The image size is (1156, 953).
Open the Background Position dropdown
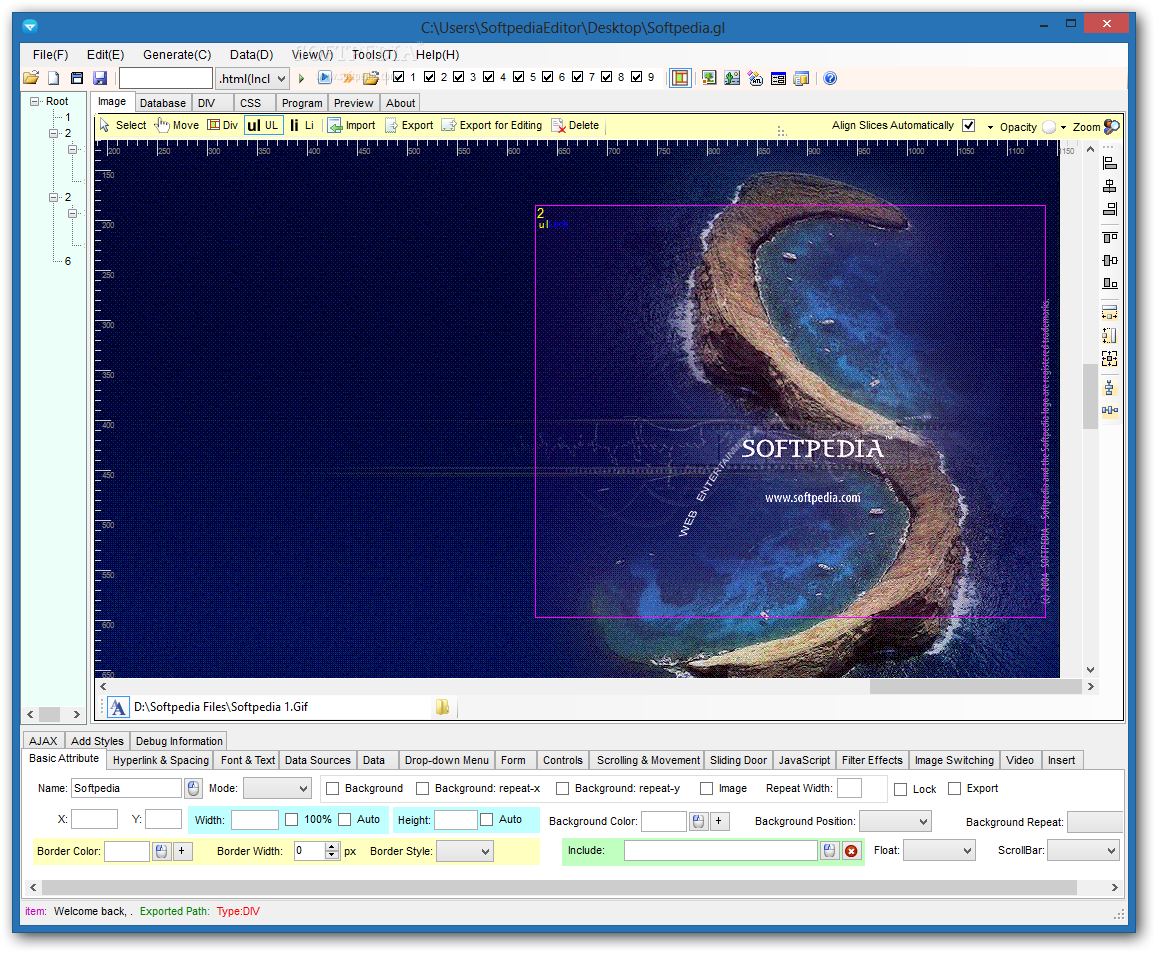895,821
